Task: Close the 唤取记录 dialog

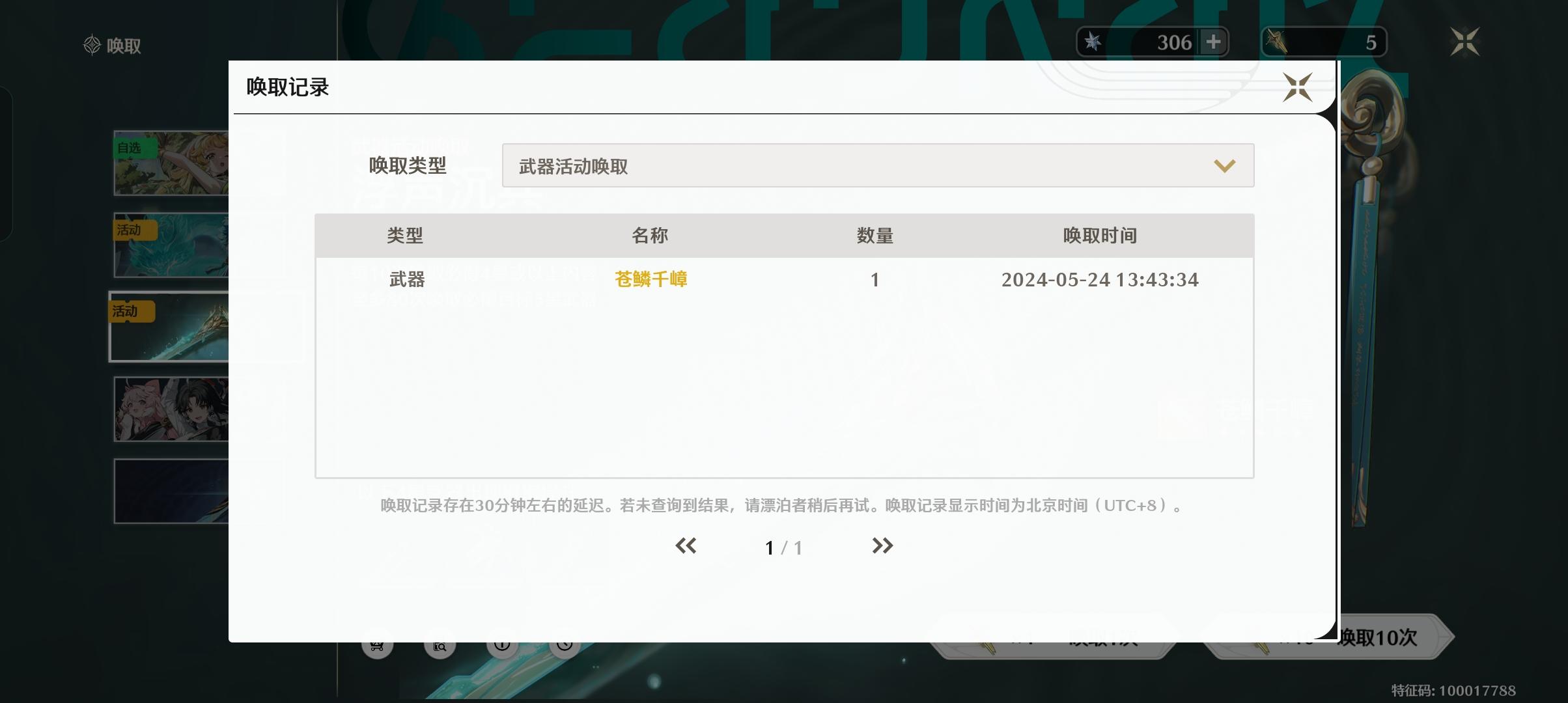Action: click(x=1297, y=87)
